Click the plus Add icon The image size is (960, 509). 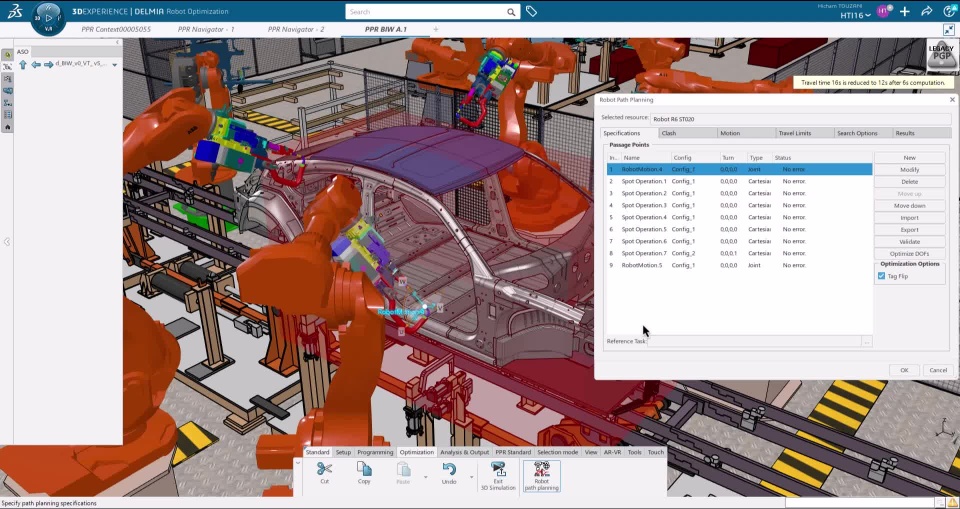[905, 11]
